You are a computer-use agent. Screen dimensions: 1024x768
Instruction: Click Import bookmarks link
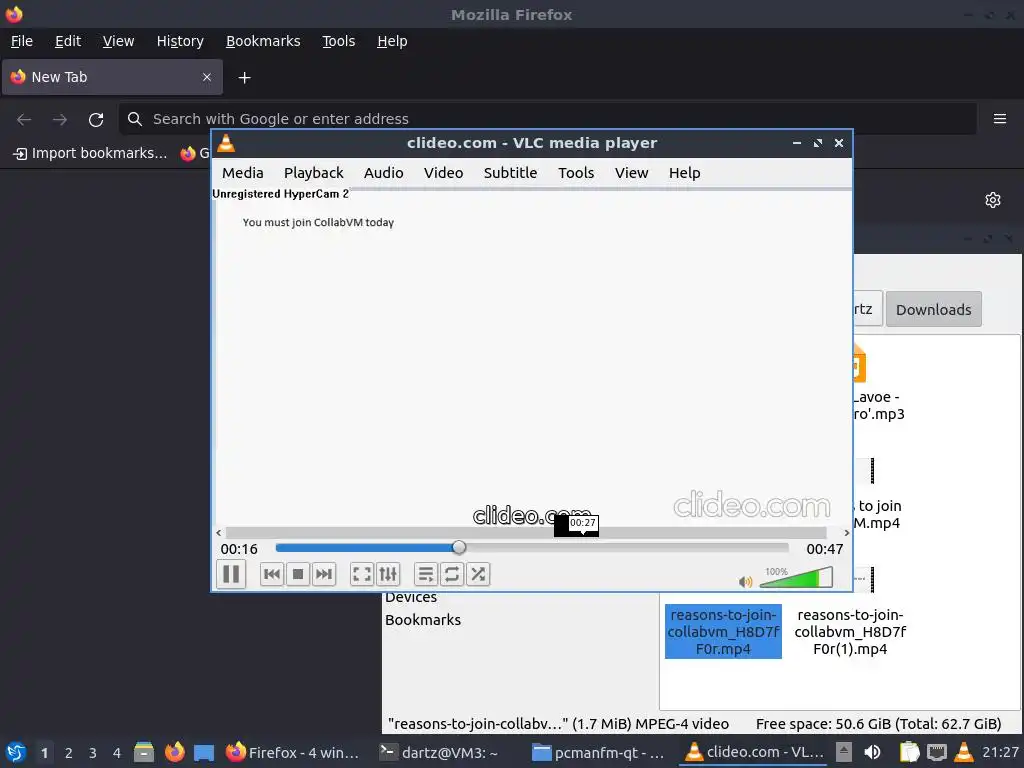tap(90, 153)
